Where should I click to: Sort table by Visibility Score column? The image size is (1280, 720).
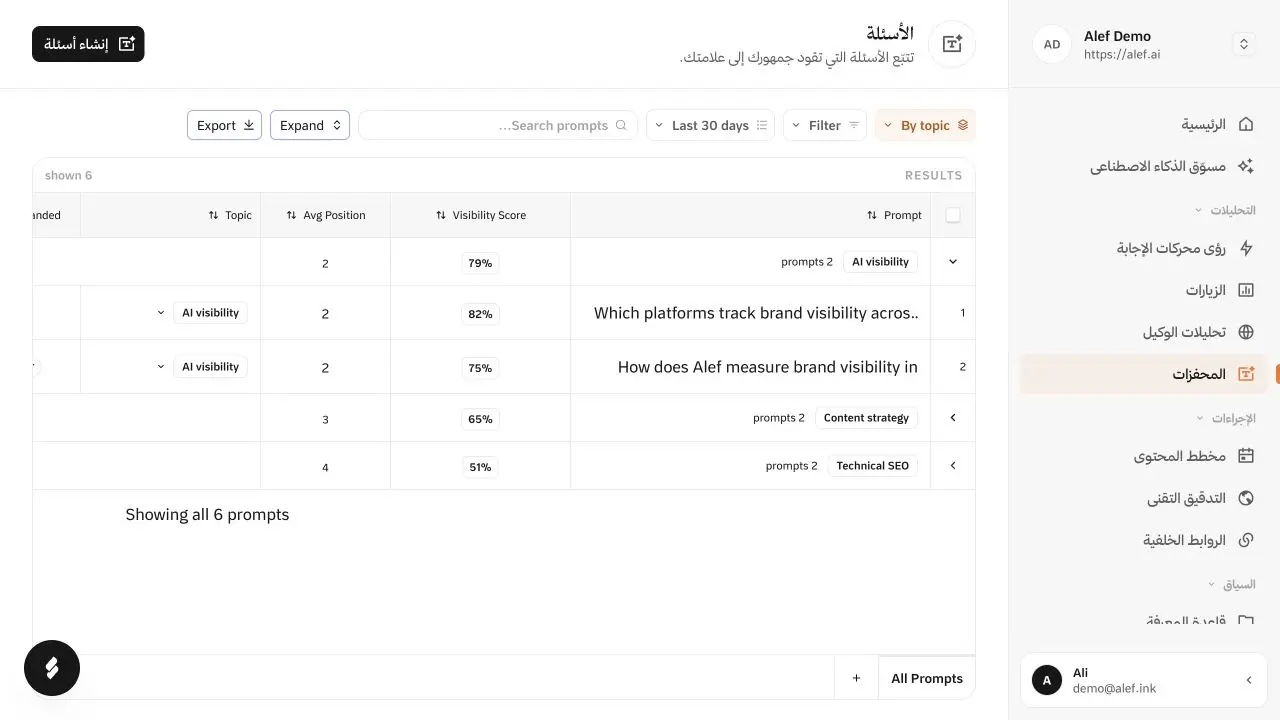click(x=480, y=215)
